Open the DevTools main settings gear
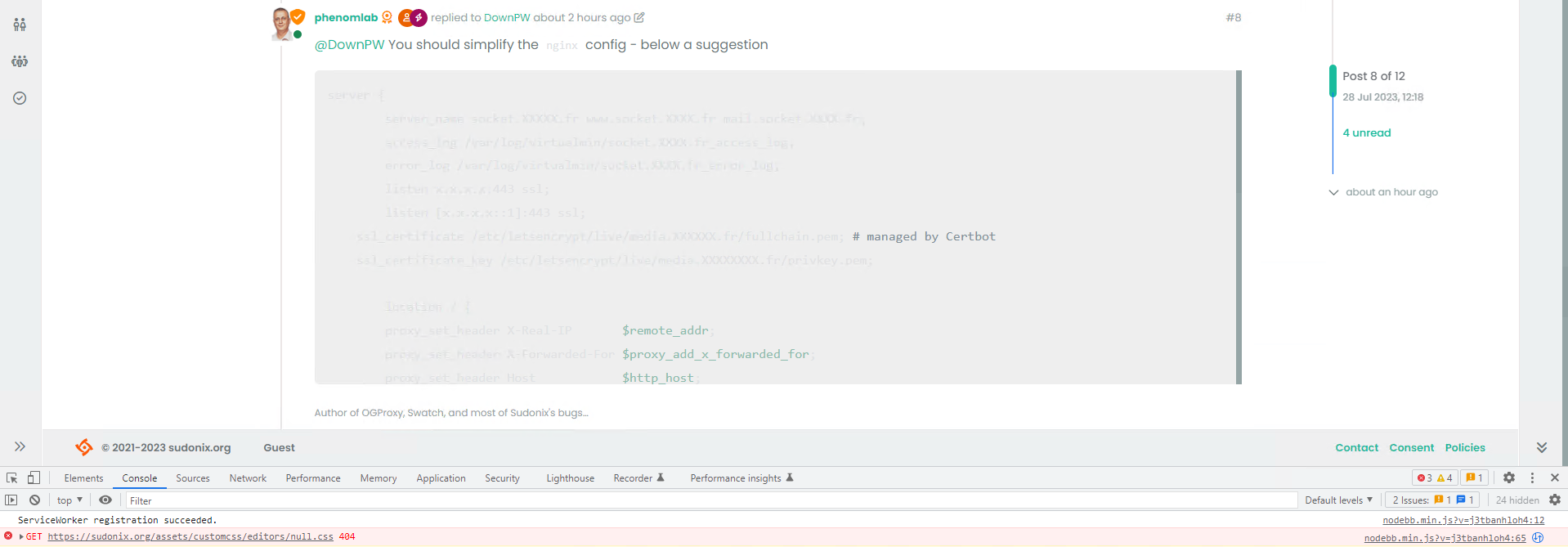 tap(1509, 478)
